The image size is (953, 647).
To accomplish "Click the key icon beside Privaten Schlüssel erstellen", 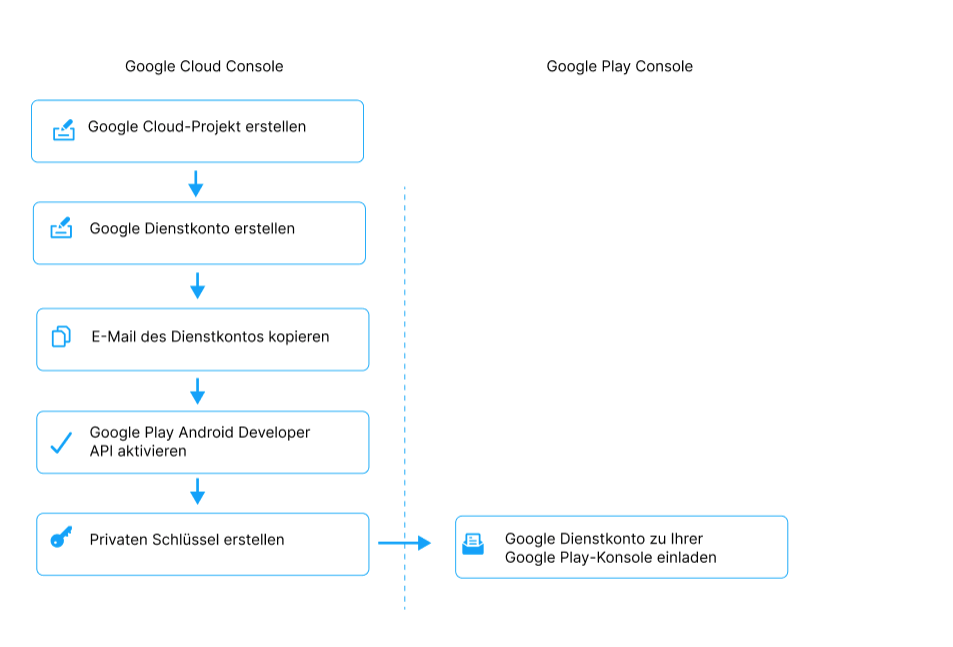I will 61,537.
